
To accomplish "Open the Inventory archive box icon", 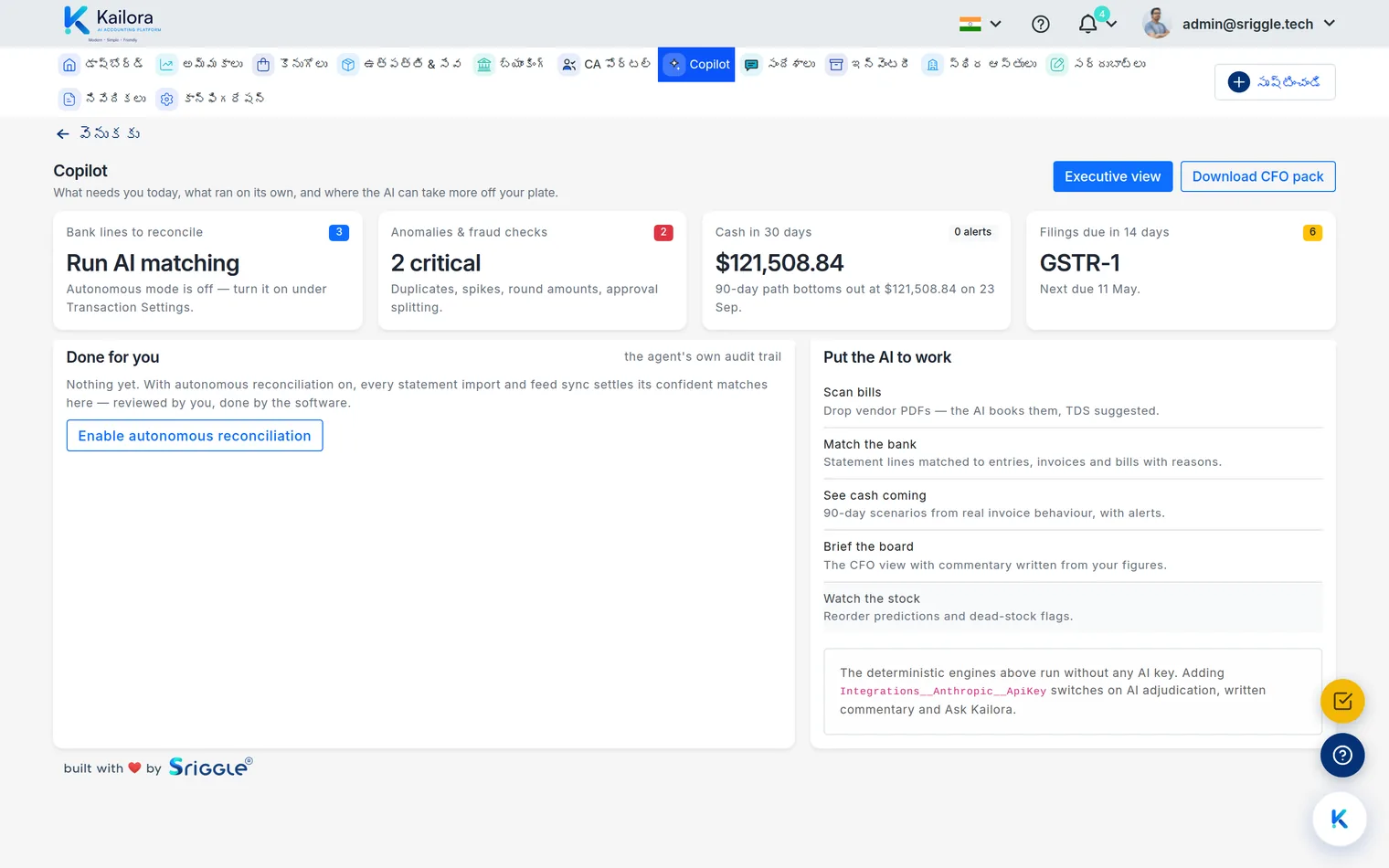I will 836,65.
